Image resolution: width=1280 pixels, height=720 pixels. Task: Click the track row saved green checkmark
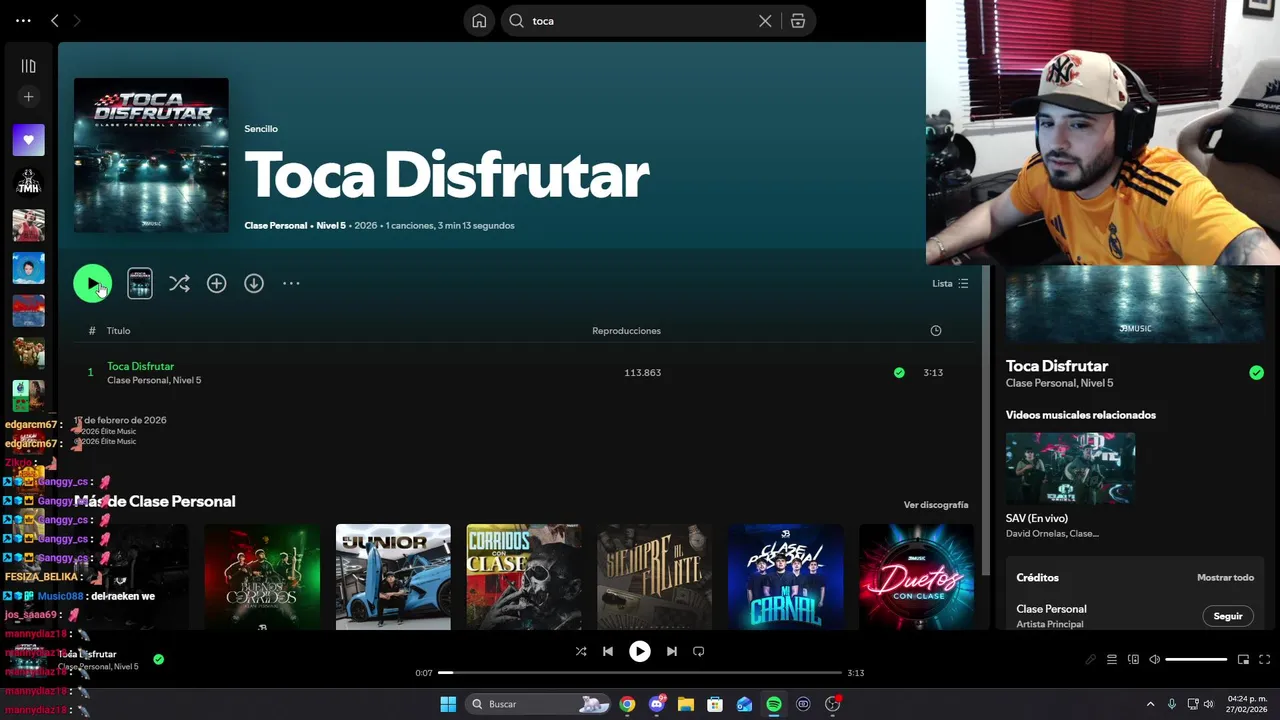click(899, 373)
